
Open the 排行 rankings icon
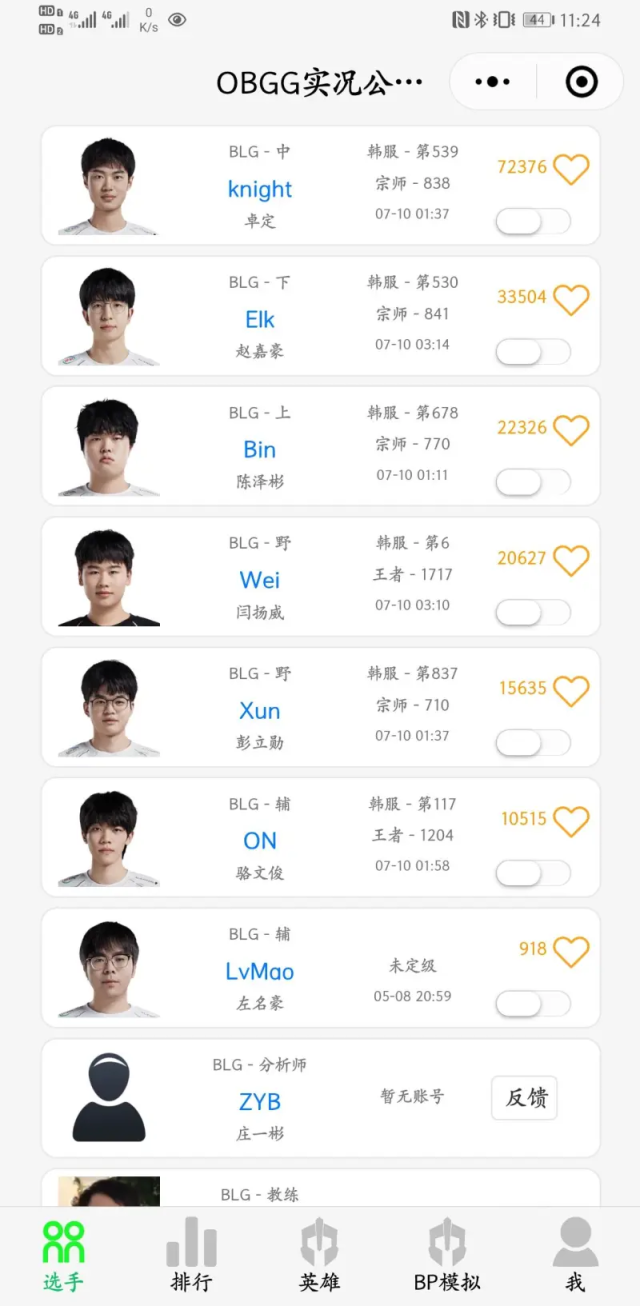coord(190,1240)
